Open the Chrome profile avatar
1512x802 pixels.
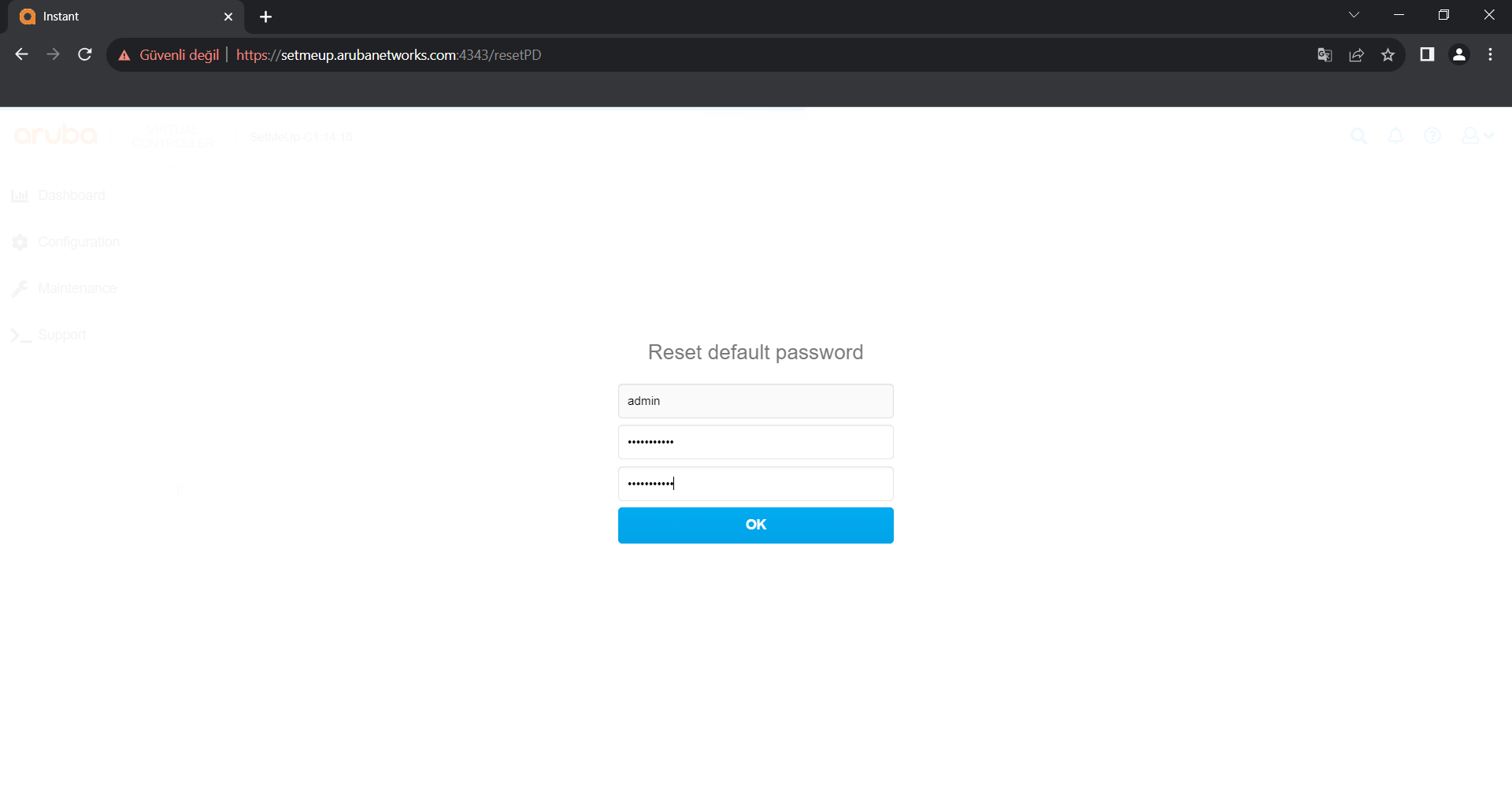point(1458,54)
